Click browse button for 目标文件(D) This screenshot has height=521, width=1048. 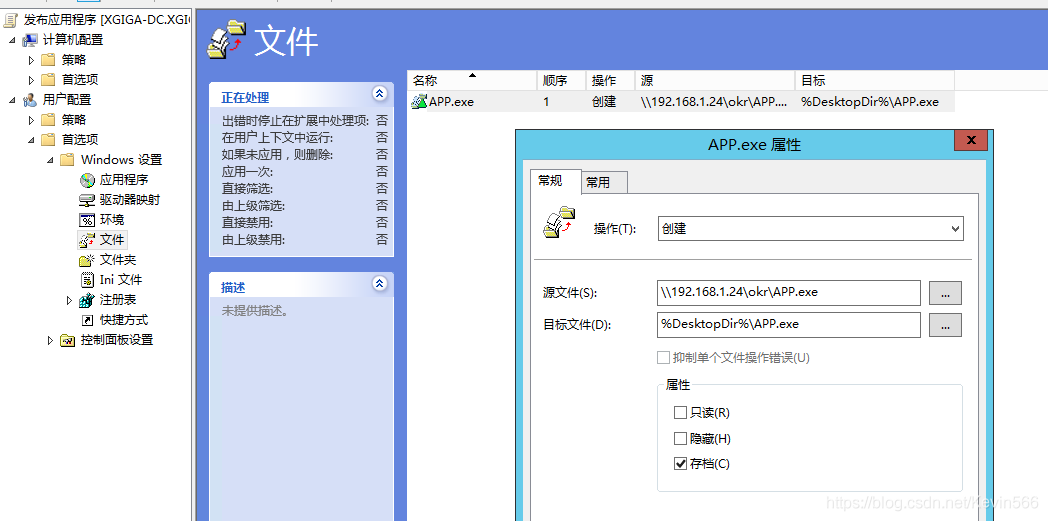[x=945, y=325]
